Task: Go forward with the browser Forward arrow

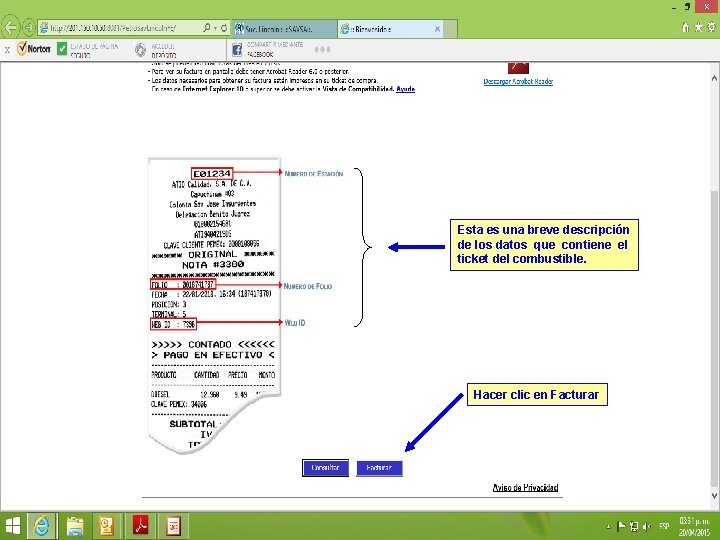Action: [x=29, y=28]
